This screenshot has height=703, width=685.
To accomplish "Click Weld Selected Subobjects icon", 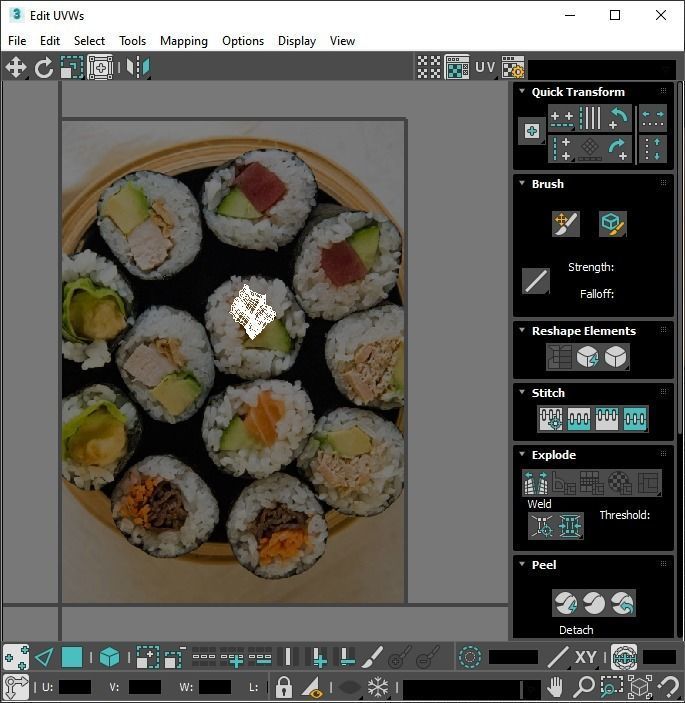I will coord(570,526).
